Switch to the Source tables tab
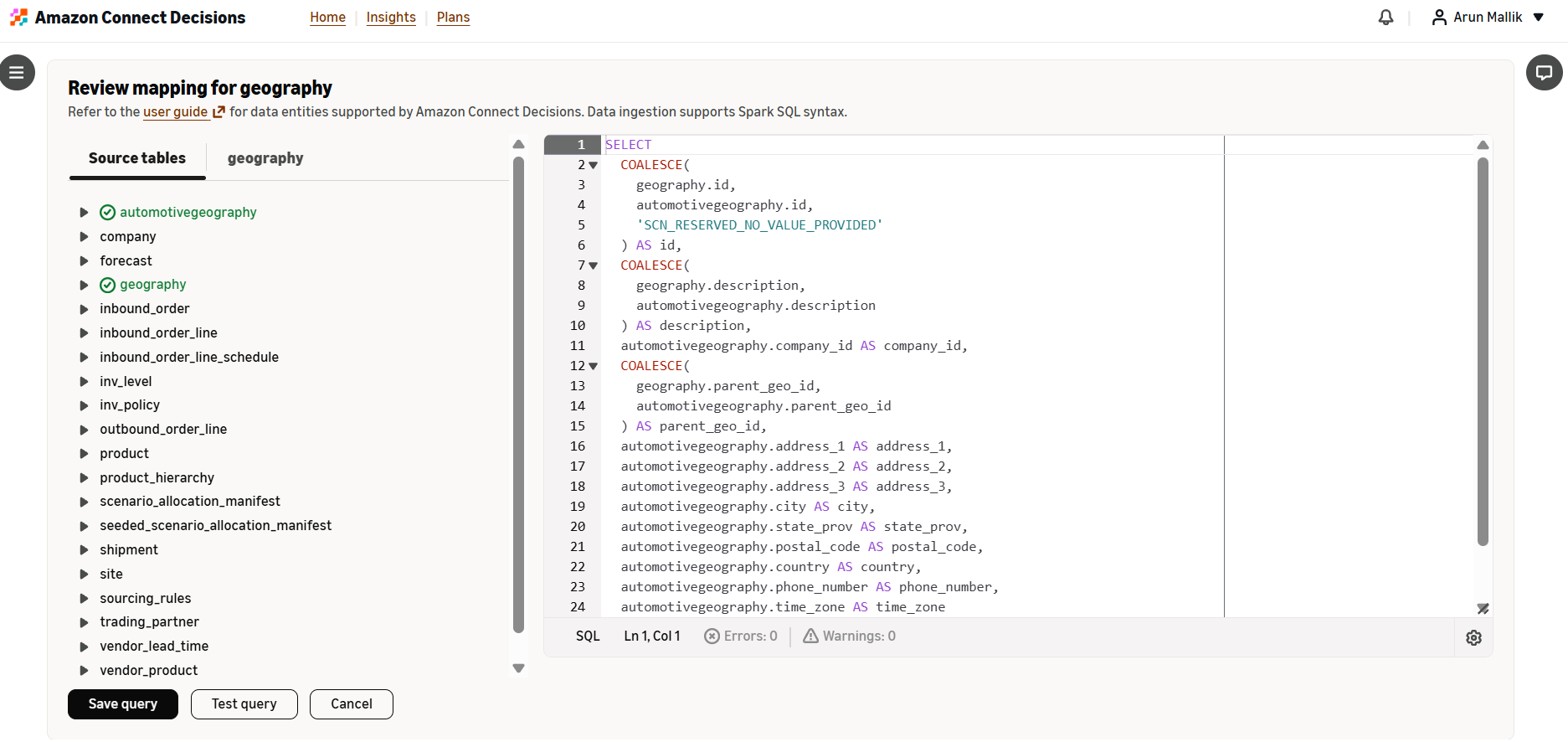Image resolution: width=1568 pixels, height=742 pixels. pos(137,158)
